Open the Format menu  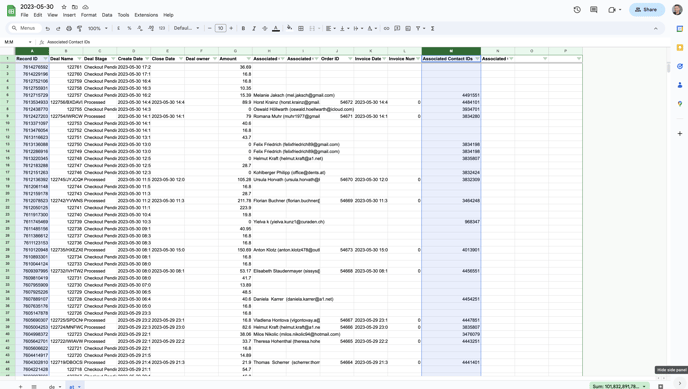click(89, 15)
